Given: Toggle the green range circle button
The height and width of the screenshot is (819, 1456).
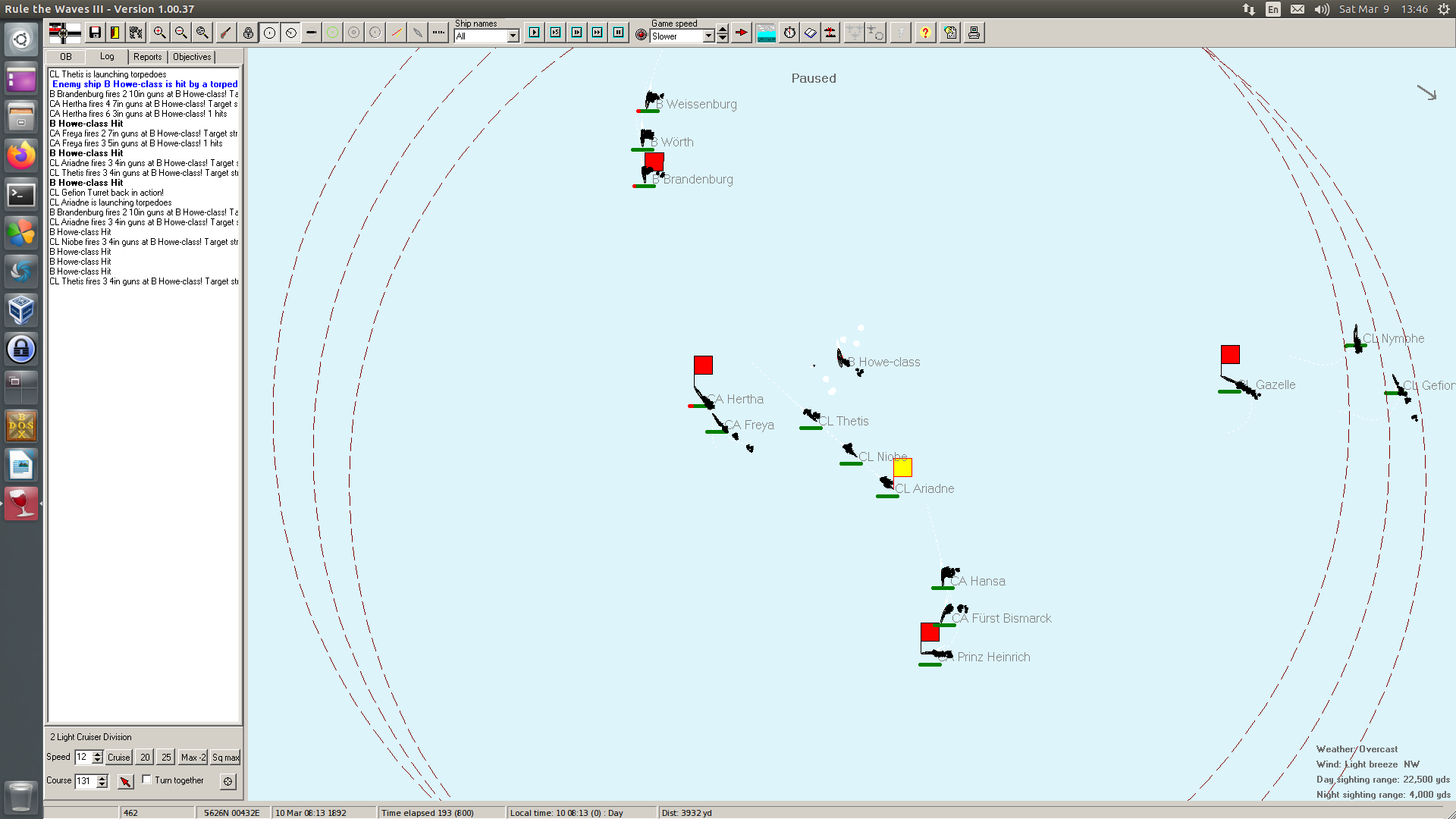Looking at the screenshot, I should pyautogui.click(x=333, y=33).
